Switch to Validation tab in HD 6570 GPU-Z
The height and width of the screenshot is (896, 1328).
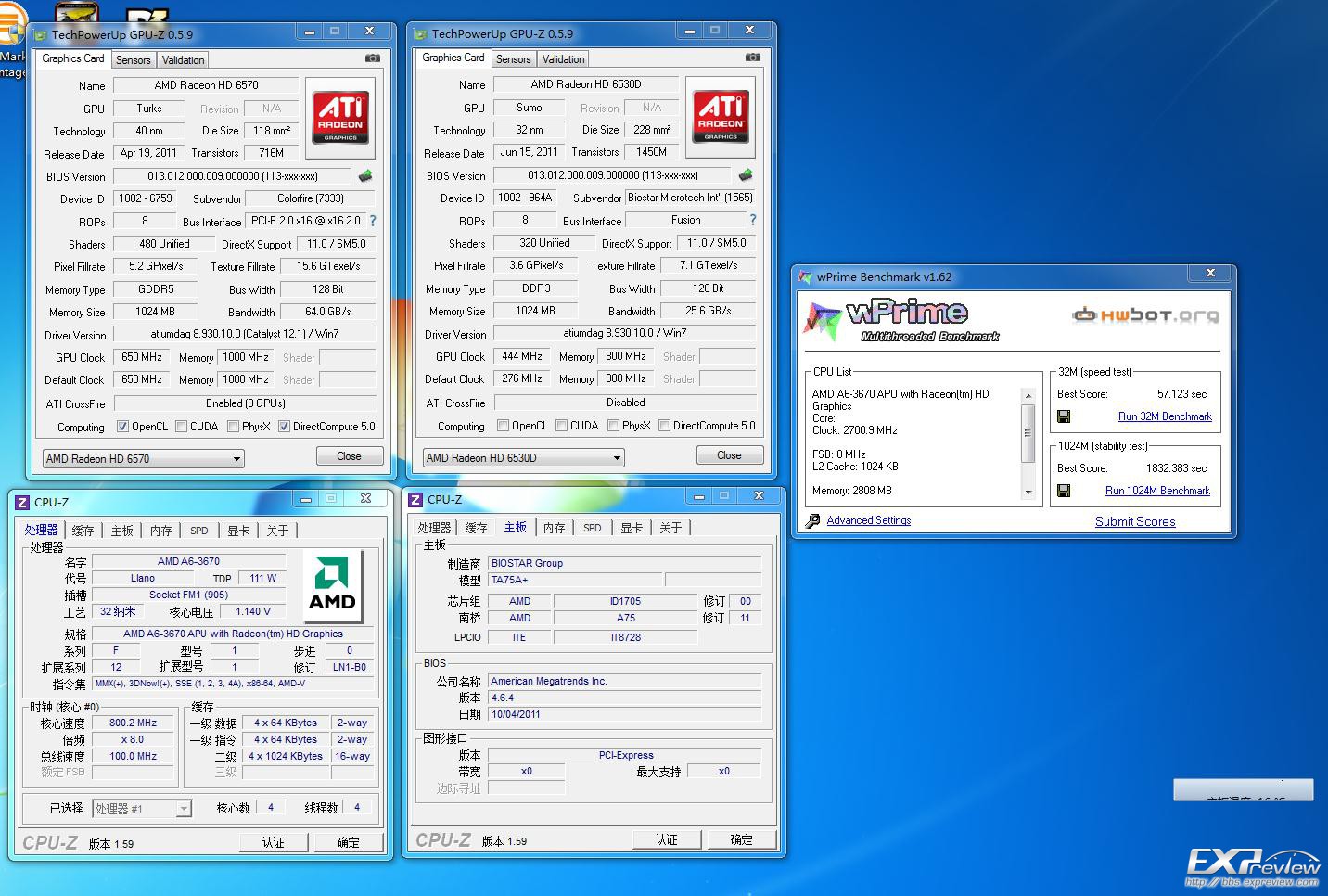pos(183,59)
